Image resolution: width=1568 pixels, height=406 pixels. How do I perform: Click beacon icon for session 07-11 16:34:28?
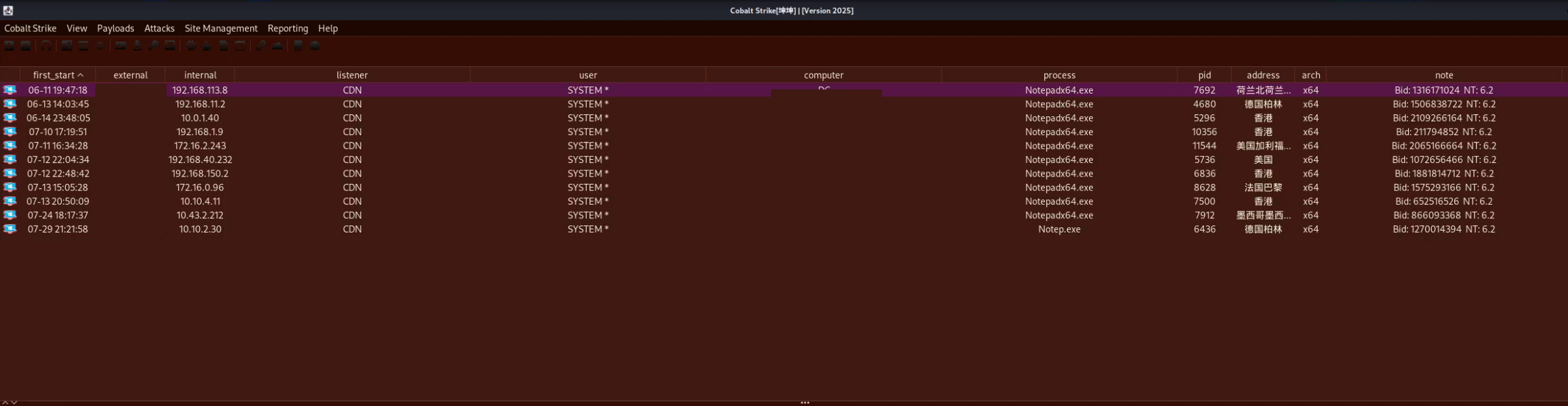10,146
